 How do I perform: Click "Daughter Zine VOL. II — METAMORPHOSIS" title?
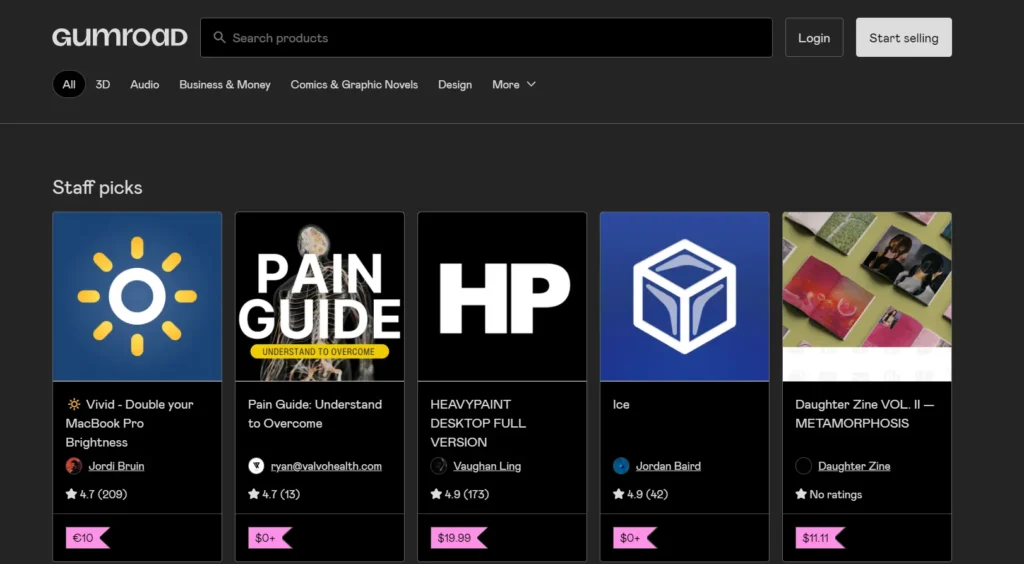(x=865, y=414)
